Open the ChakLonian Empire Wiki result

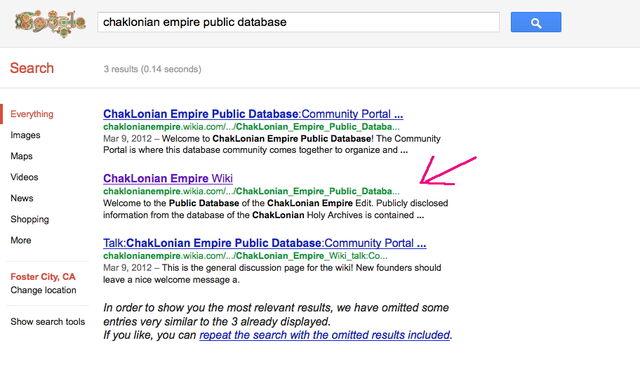click(168, 178)
